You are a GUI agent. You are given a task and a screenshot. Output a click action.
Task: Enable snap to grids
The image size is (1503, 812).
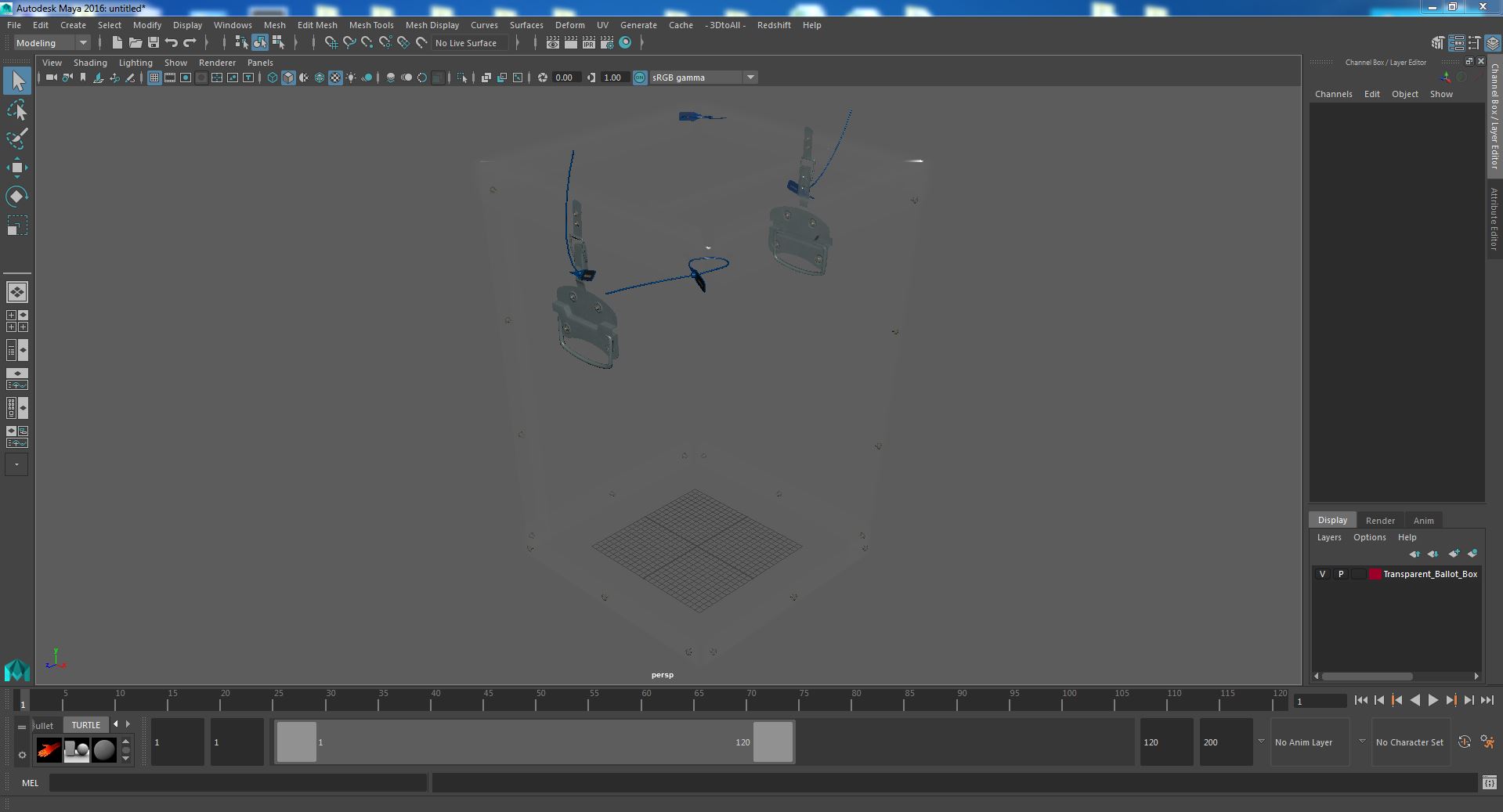331,43
